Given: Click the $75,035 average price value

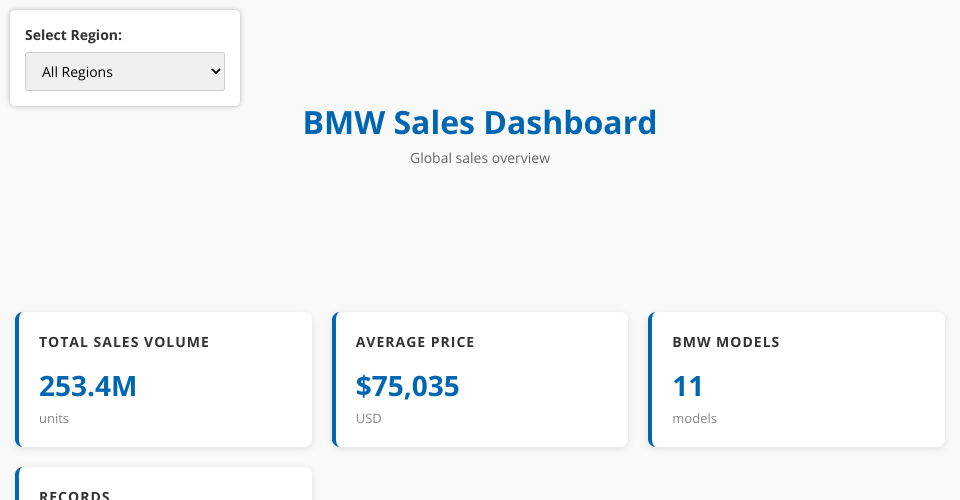Looking at the screenshot, I should 408,386.
